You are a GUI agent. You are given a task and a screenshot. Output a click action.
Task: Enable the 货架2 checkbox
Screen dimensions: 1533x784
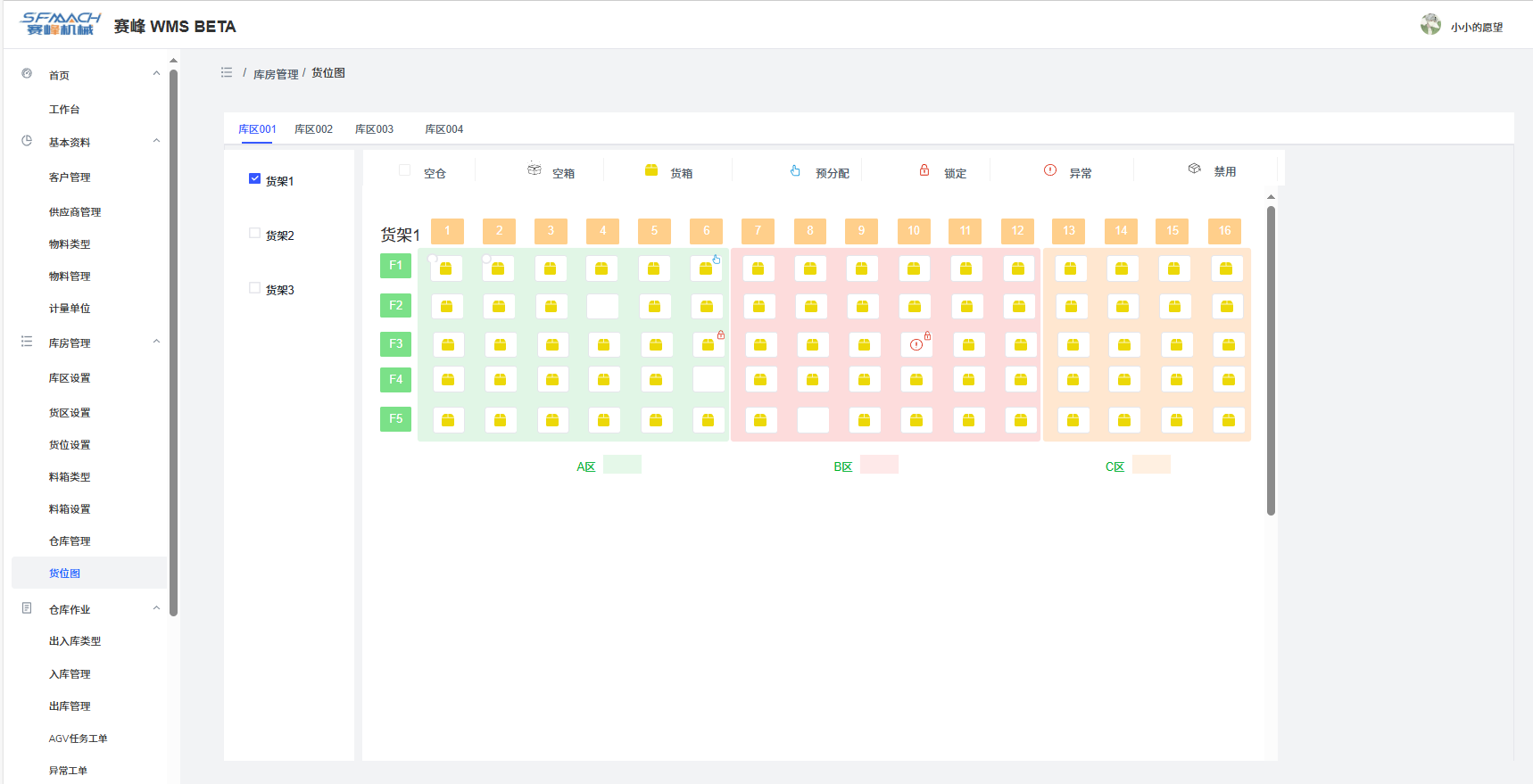pos(254,233)
